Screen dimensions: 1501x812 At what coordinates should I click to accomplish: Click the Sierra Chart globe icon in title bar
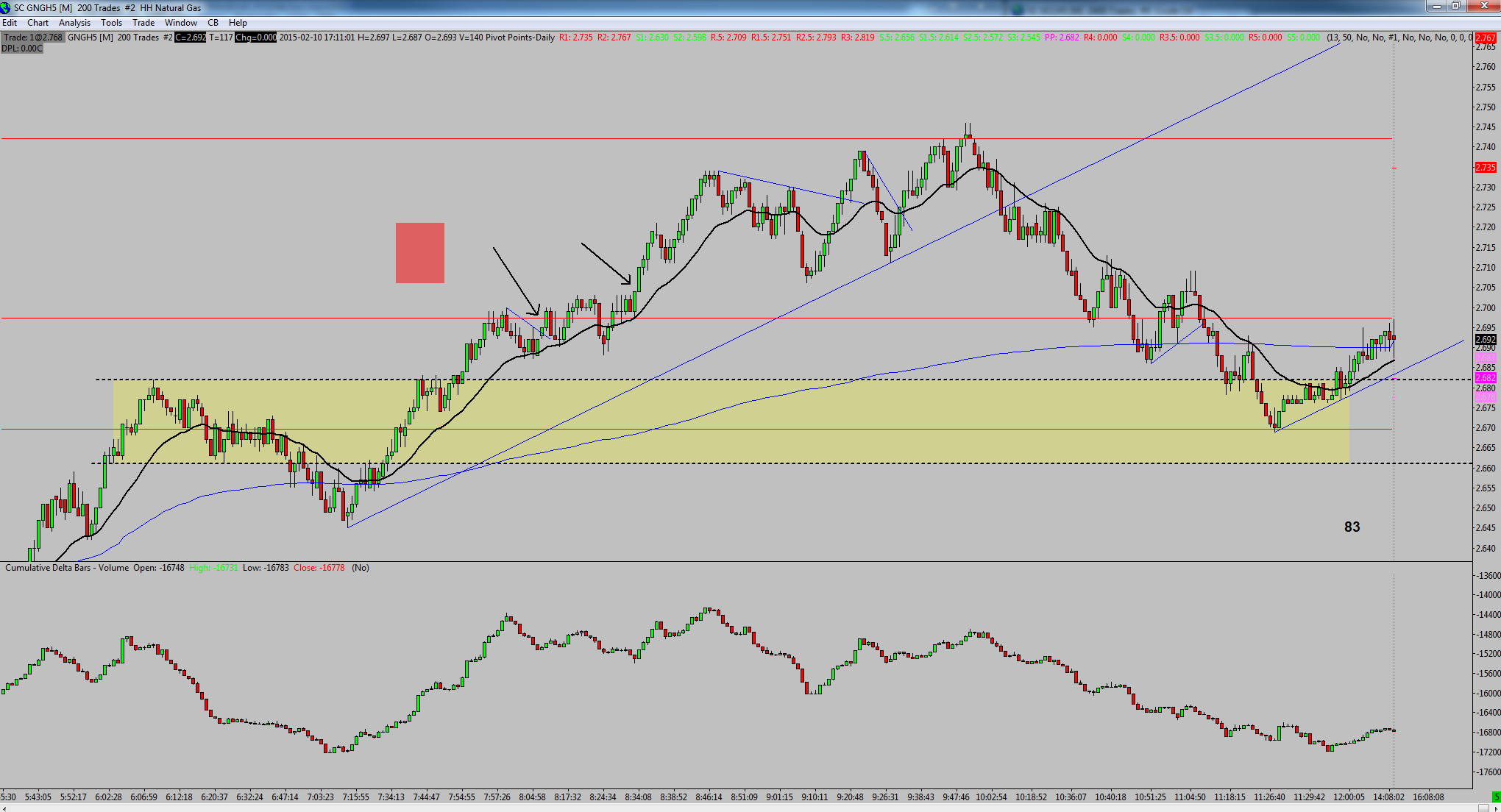6,7
